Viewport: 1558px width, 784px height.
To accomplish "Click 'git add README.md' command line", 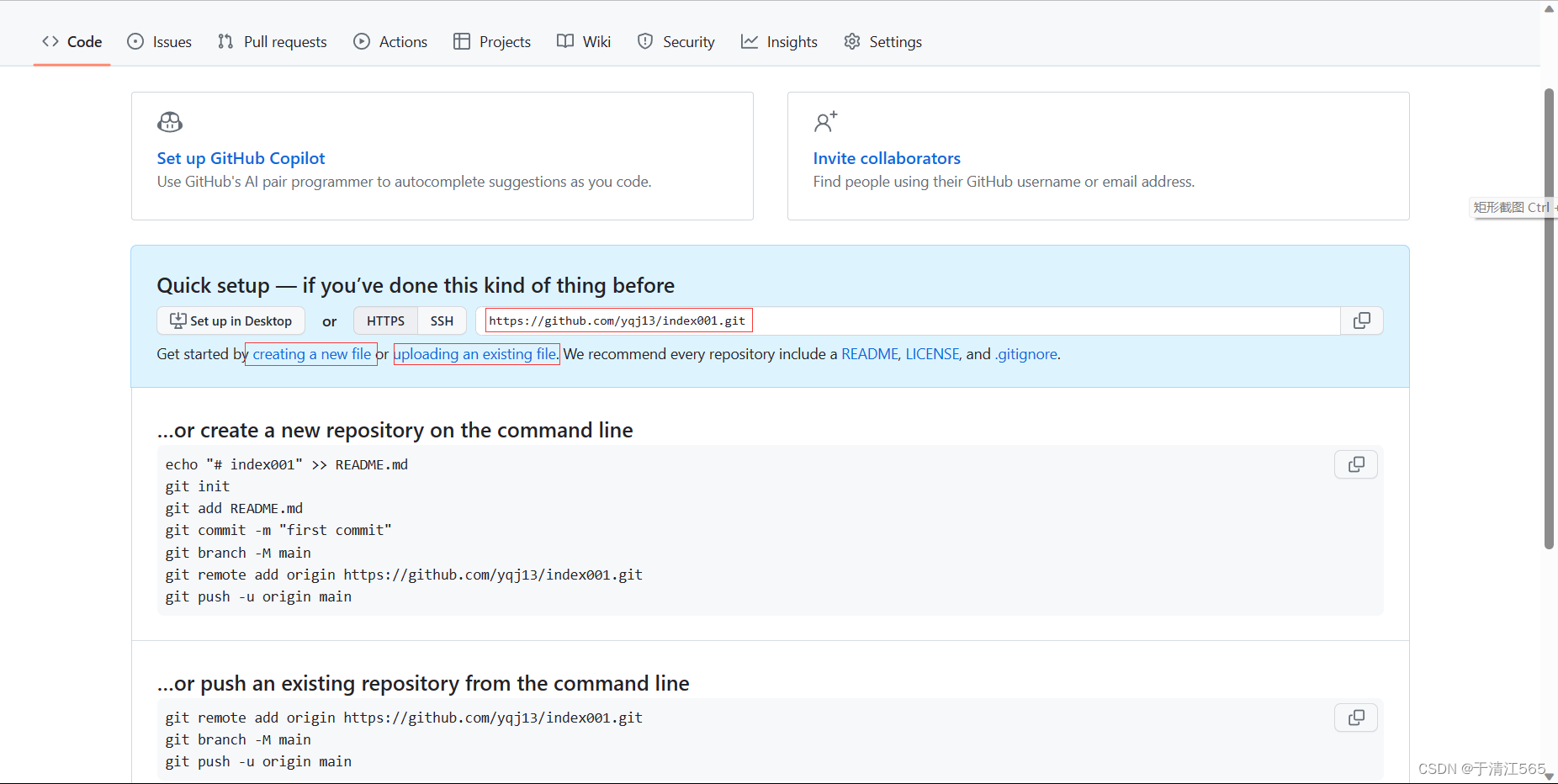I will 234,508.
